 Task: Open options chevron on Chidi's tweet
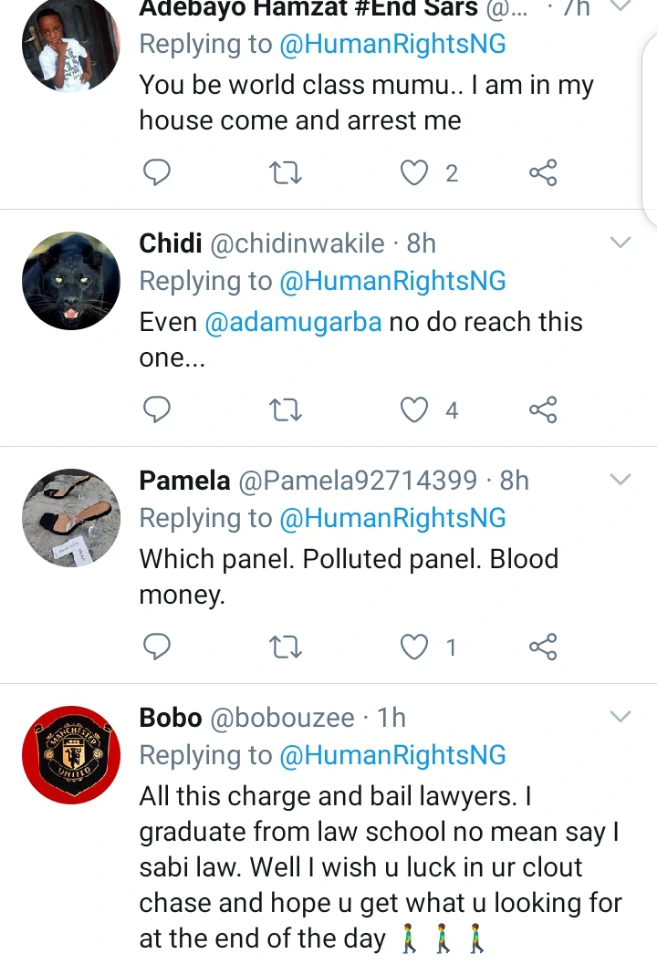pos(620,243)
